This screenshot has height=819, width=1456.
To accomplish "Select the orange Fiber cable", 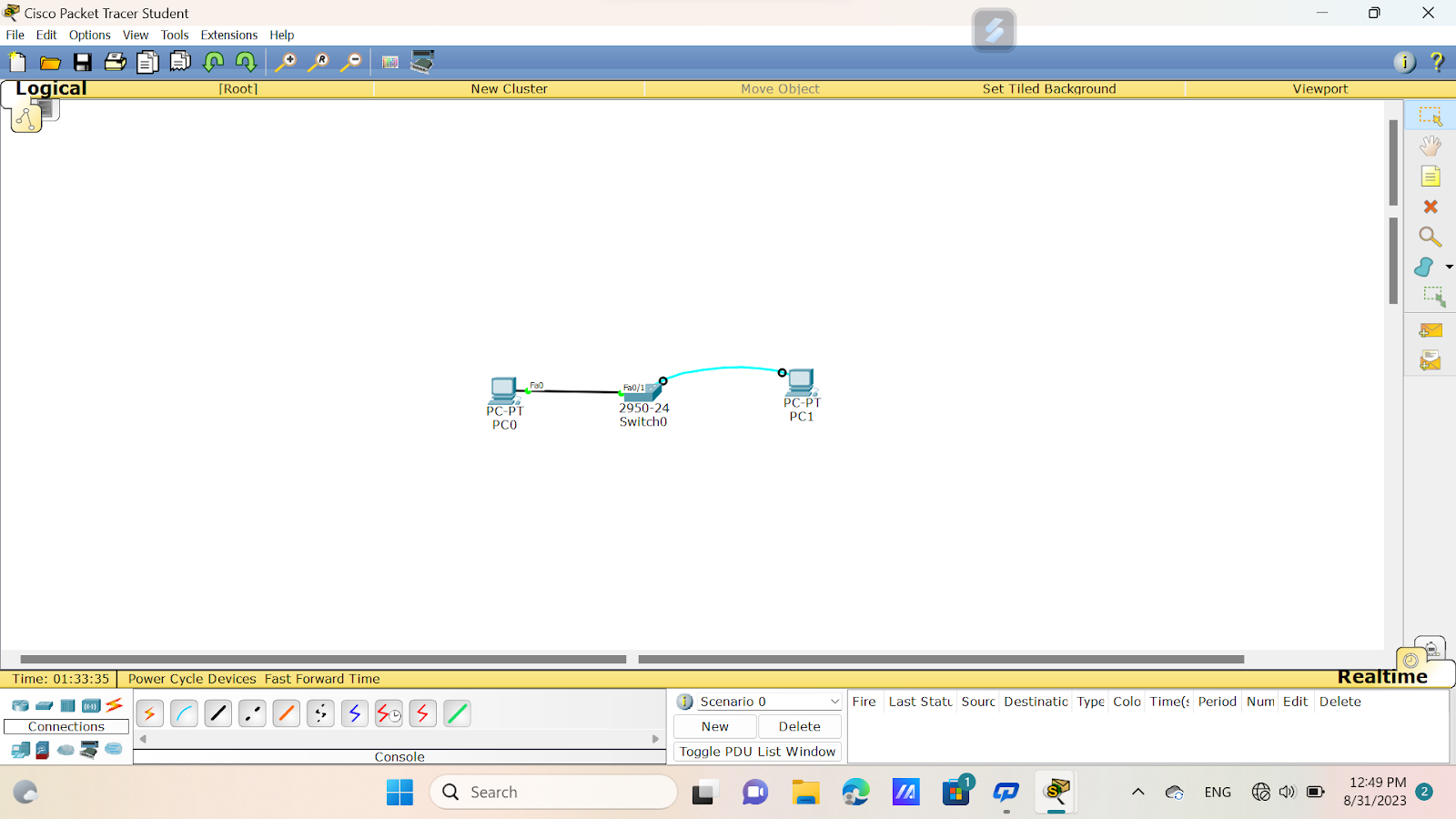I will click(x=287, y=713).
